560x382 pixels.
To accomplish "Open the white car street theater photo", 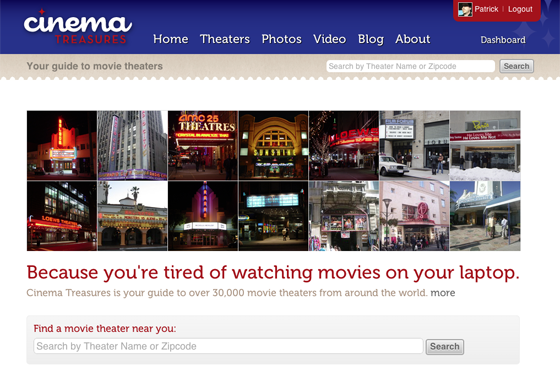I will click(414, 145).
